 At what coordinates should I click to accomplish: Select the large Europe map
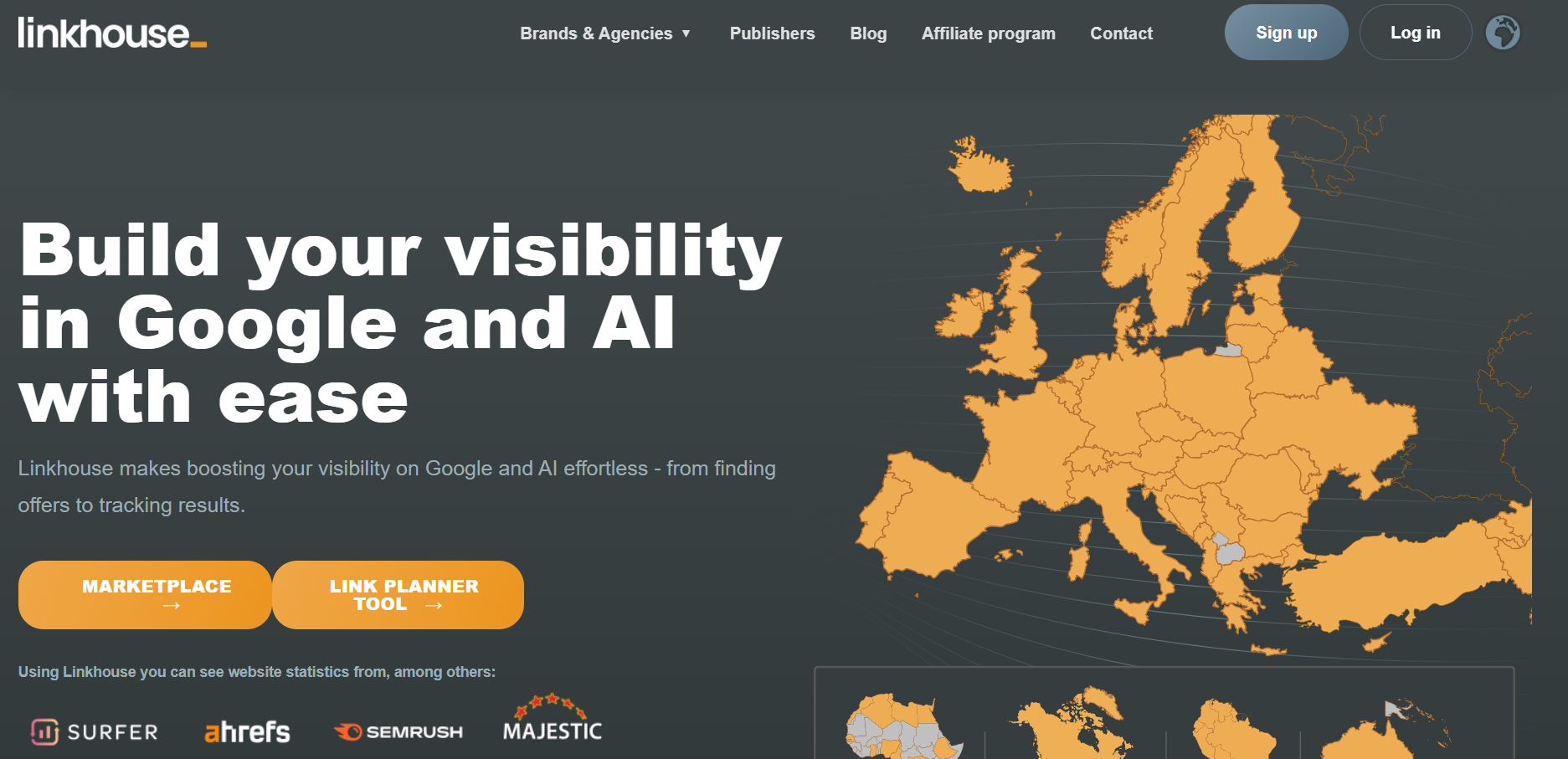pyautogui.click(x=1193, y=385)
